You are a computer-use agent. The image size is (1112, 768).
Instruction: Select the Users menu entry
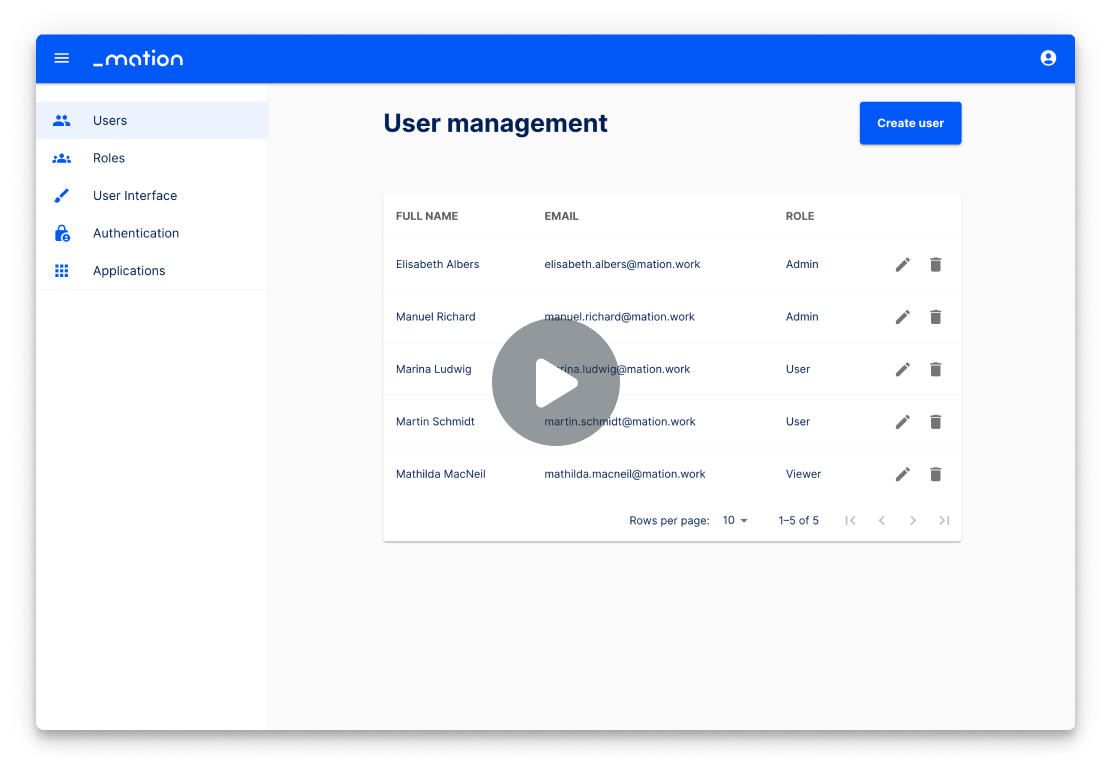click(110, 120)
